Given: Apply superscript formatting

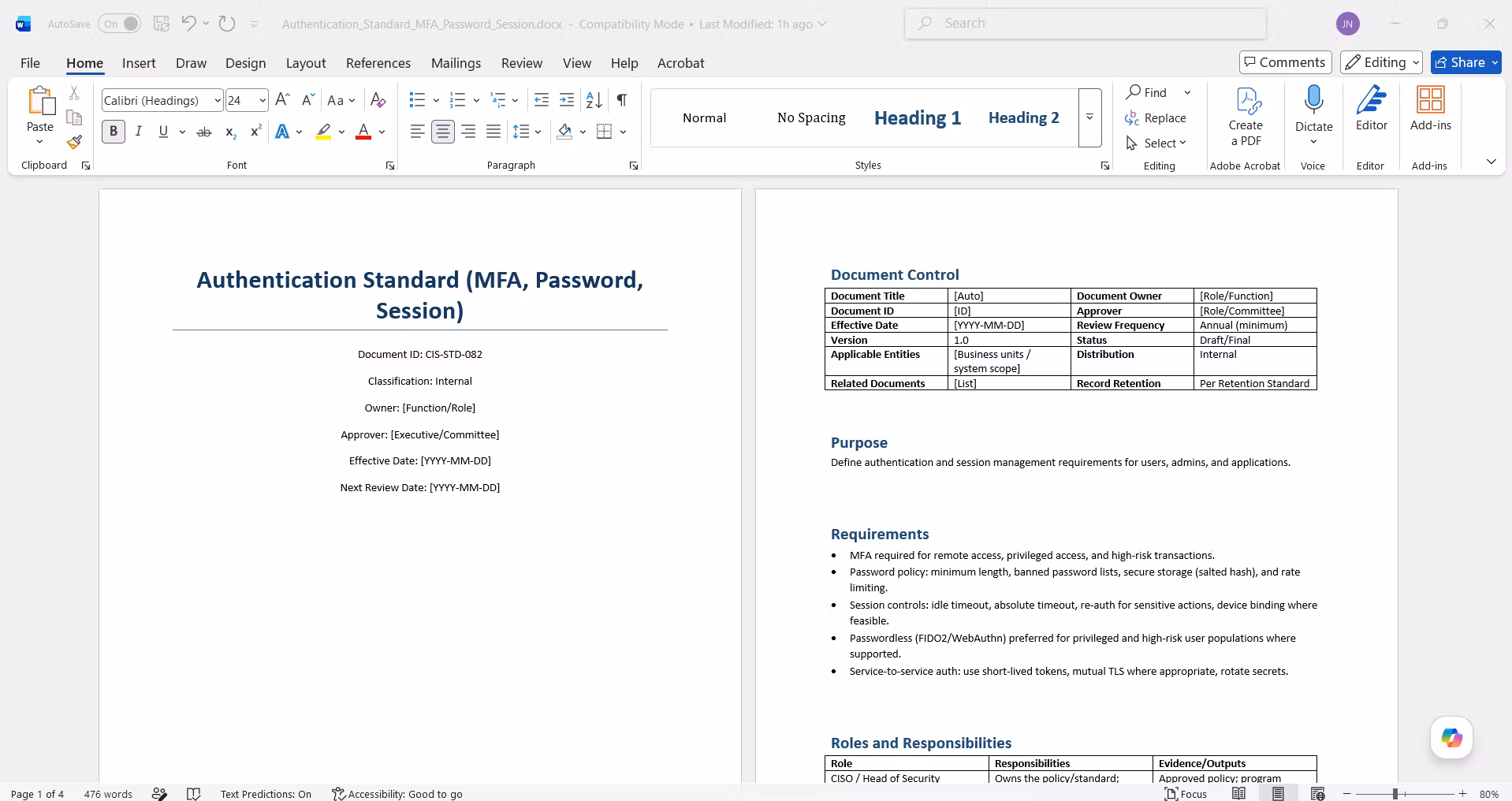Looking at the screenshot, I should pyautogui.click(x=255, y=132).
